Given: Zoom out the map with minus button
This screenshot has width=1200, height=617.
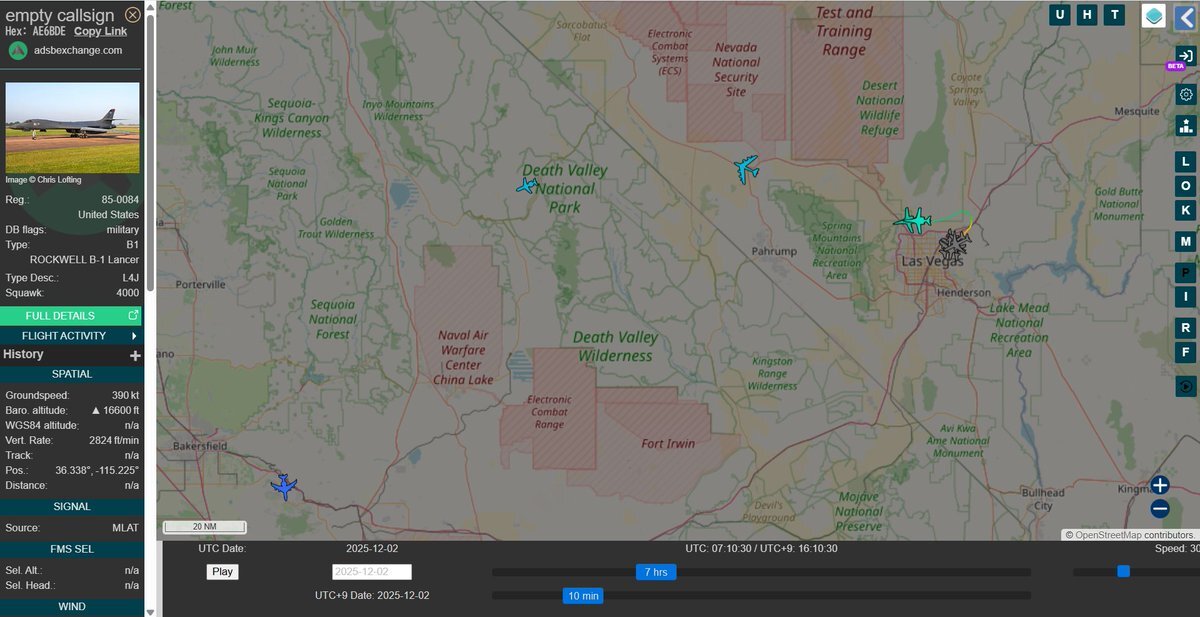Looking at the screenshot, I should 1160,508.
